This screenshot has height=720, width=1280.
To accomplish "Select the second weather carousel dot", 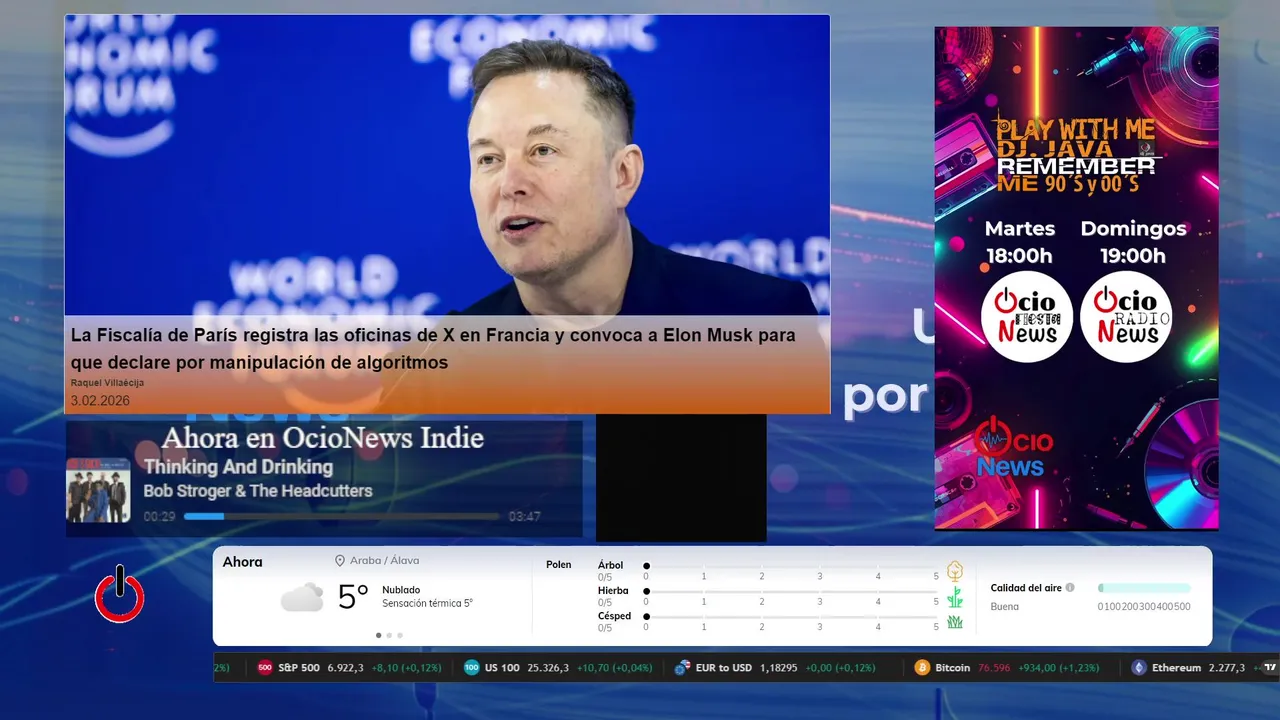I will point(389,635).
